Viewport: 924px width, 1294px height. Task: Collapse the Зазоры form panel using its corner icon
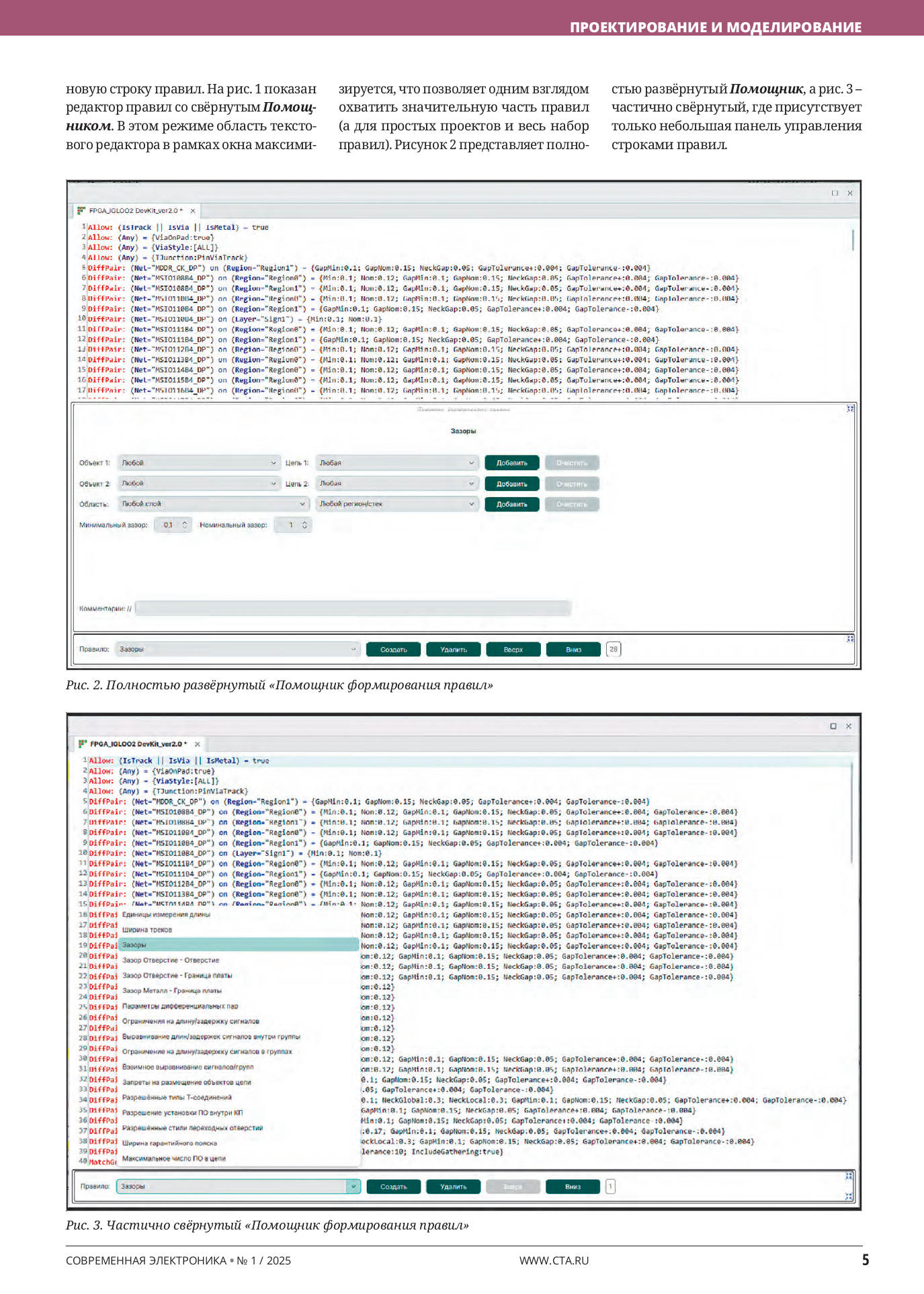pos(850,408)
